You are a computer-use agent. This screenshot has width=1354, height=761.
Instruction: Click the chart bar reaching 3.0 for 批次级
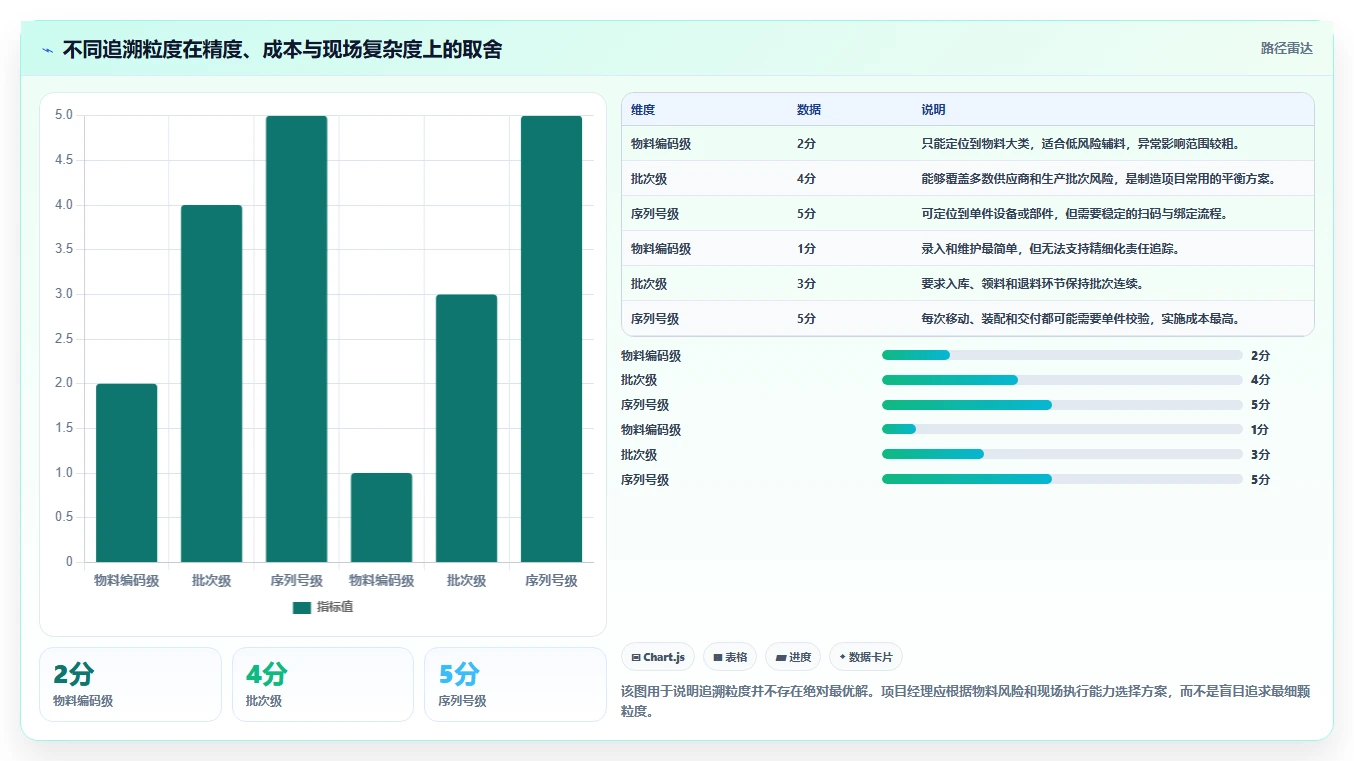[x=466, y=428]
